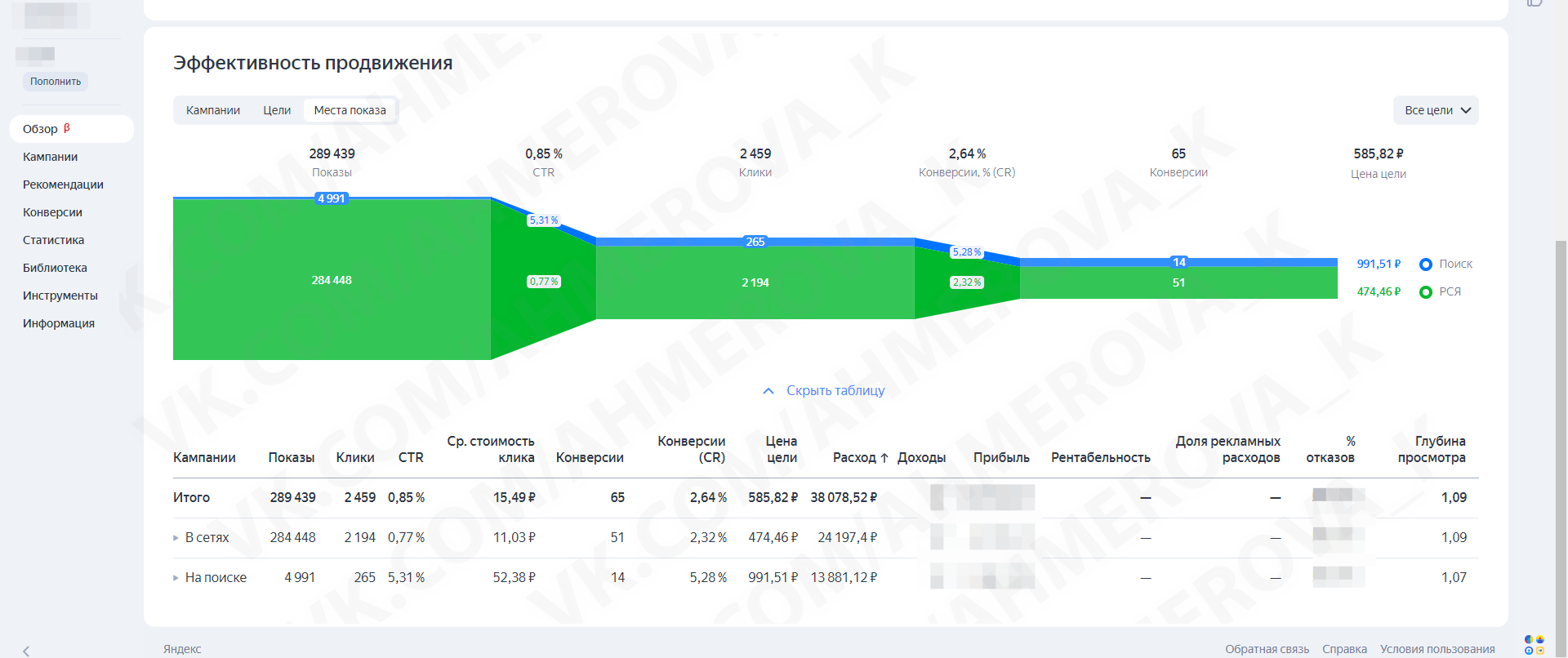Click the chevron beside Скрыть таблицу
The width and height of the screenshot is (1568, 658).
[x=768, y=391]
